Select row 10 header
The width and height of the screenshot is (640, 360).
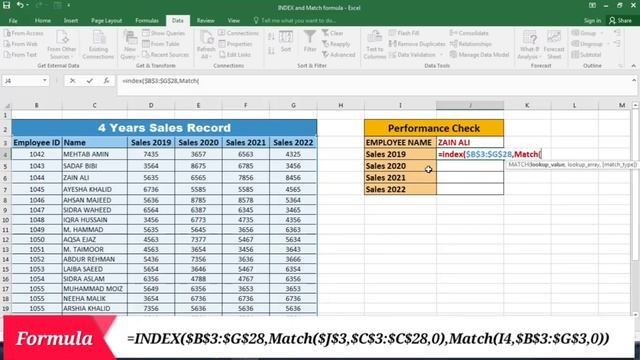click(6, 220)
